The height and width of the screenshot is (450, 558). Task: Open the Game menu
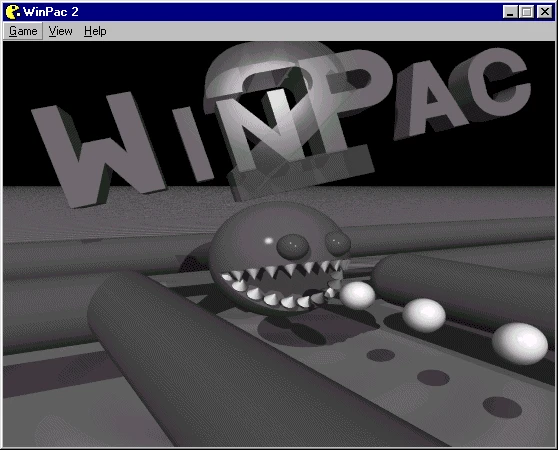tap(23, 31)
